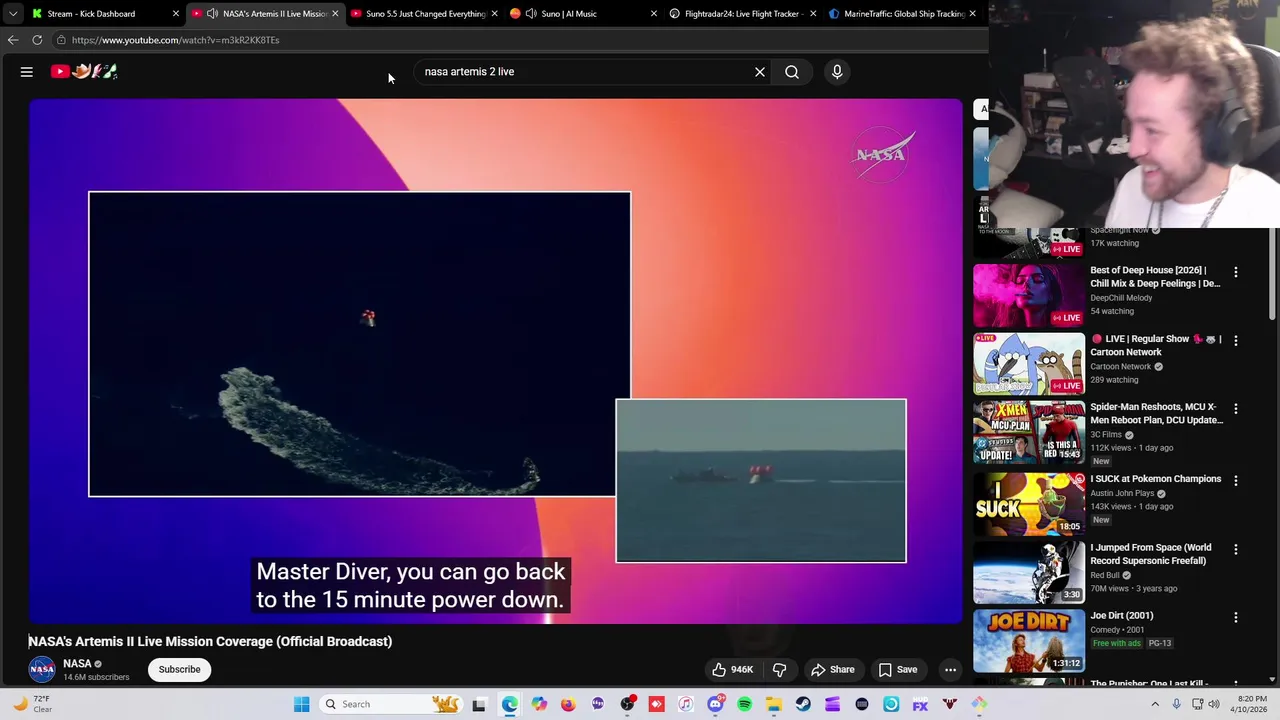Open options menu for Deep House video
The width and height of the screenshot is (1280, 720).
(x=1236, y=272)
